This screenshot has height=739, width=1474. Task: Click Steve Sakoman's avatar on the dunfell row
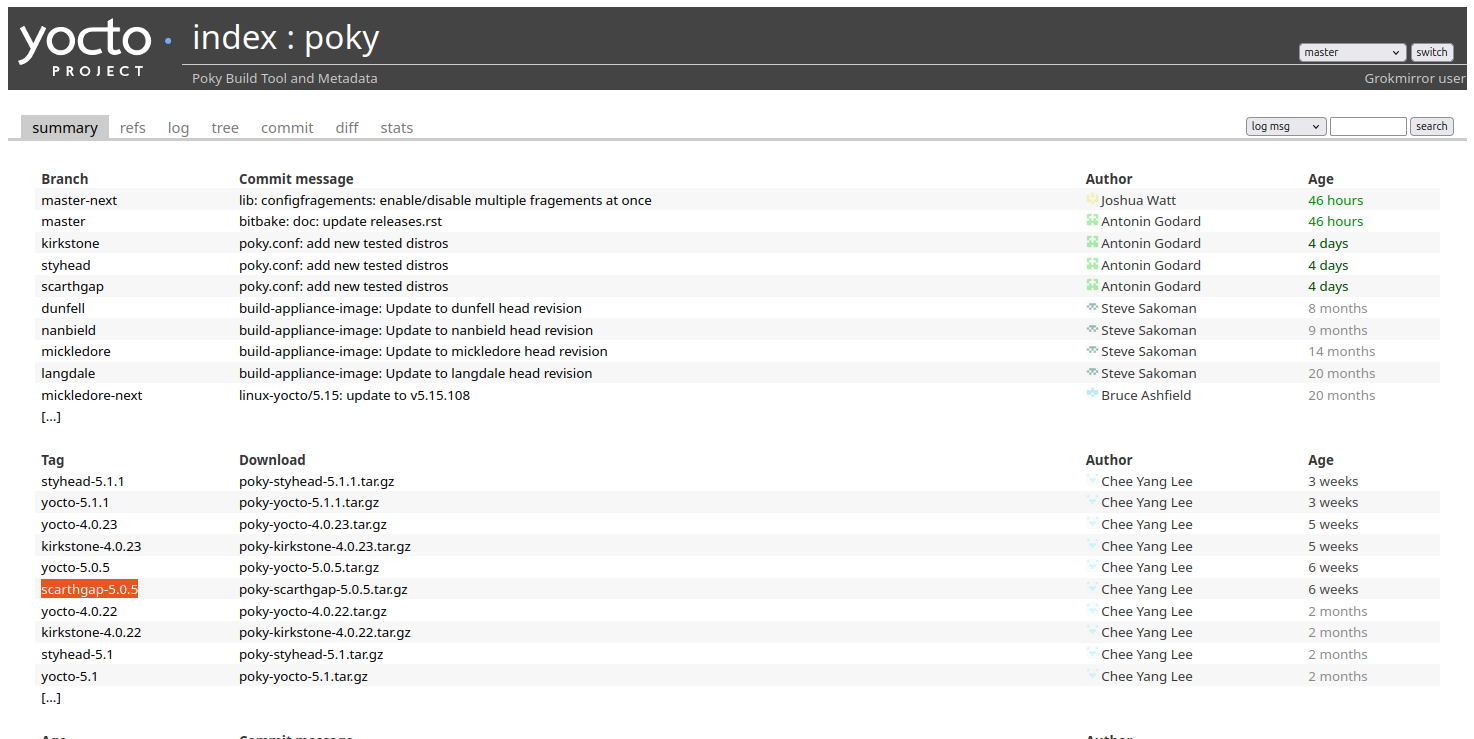coord(1090,308)
